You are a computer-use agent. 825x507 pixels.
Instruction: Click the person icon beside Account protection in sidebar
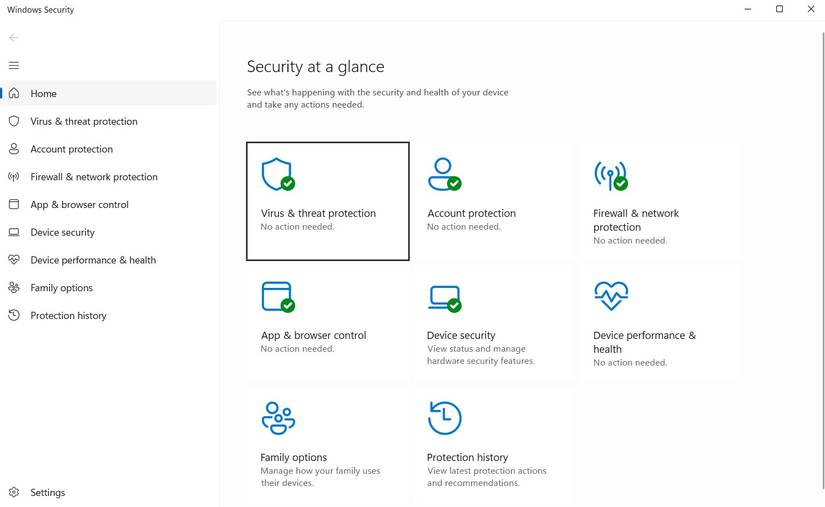(14, 149)
